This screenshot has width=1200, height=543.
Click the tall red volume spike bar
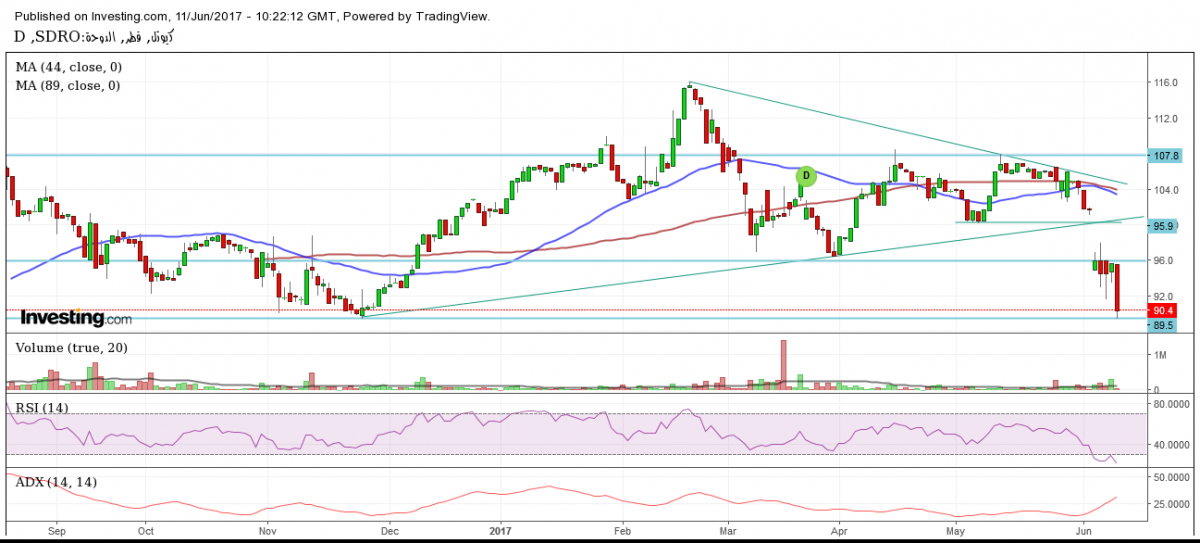(784, 364)
